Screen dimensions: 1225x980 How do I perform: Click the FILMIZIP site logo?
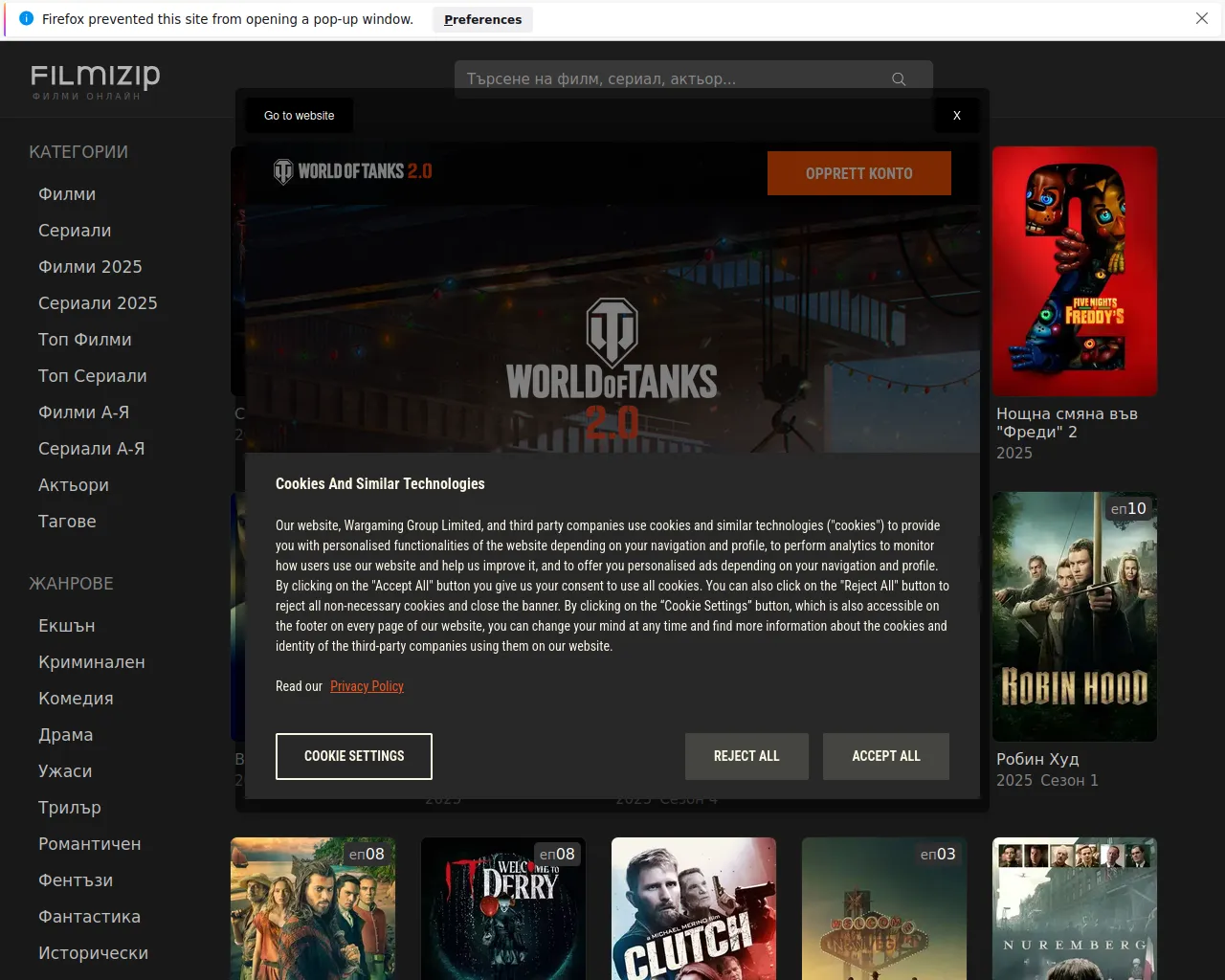click(x=95, y=81)
